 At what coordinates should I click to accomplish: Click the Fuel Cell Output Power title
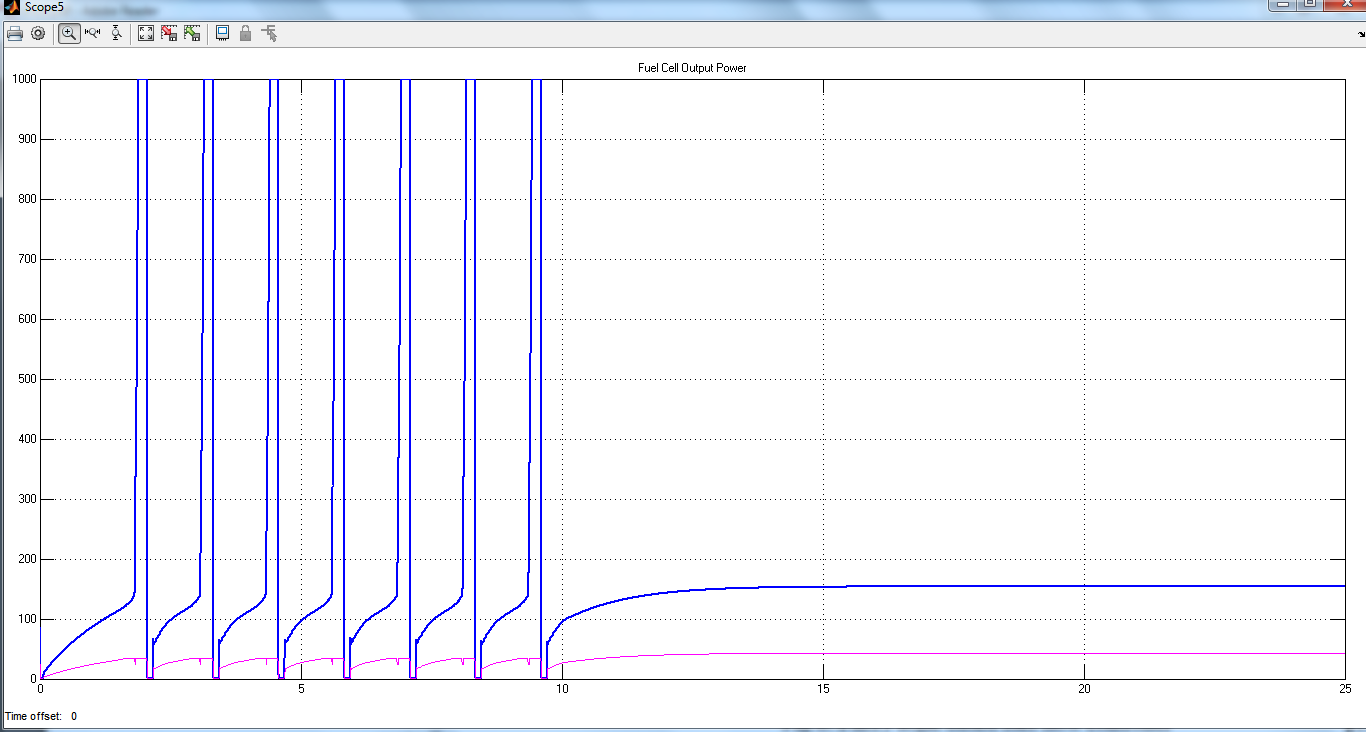click(692, 68)
